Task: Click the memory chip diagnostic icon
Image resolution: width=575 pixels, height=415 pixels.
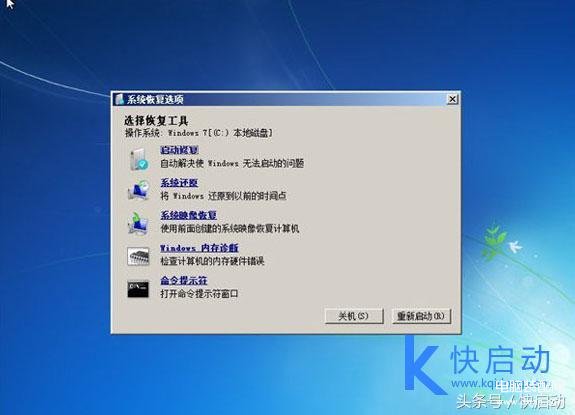Action: tap(138, 256)
